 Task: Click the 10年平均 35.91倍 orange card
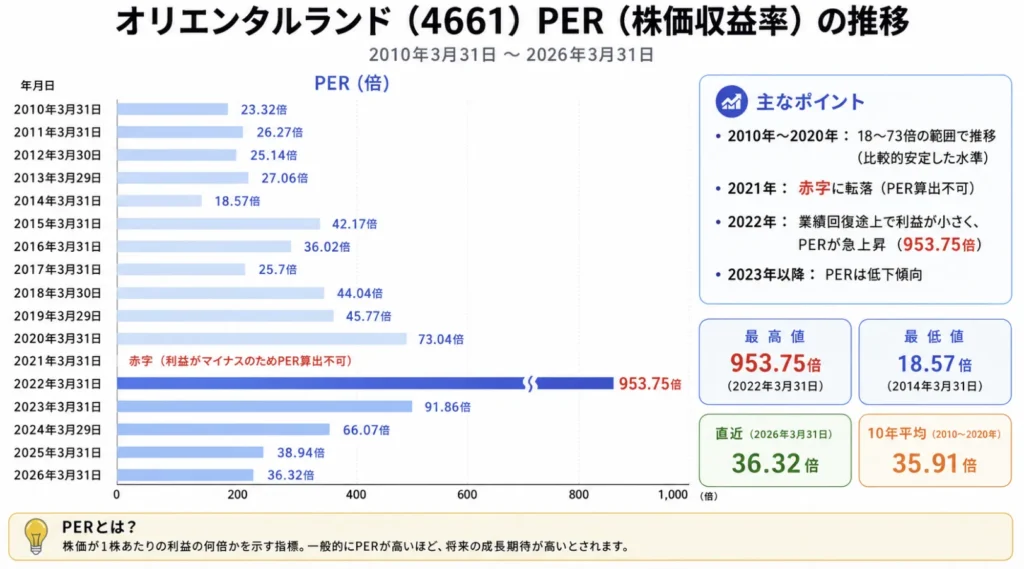(935, 450)
